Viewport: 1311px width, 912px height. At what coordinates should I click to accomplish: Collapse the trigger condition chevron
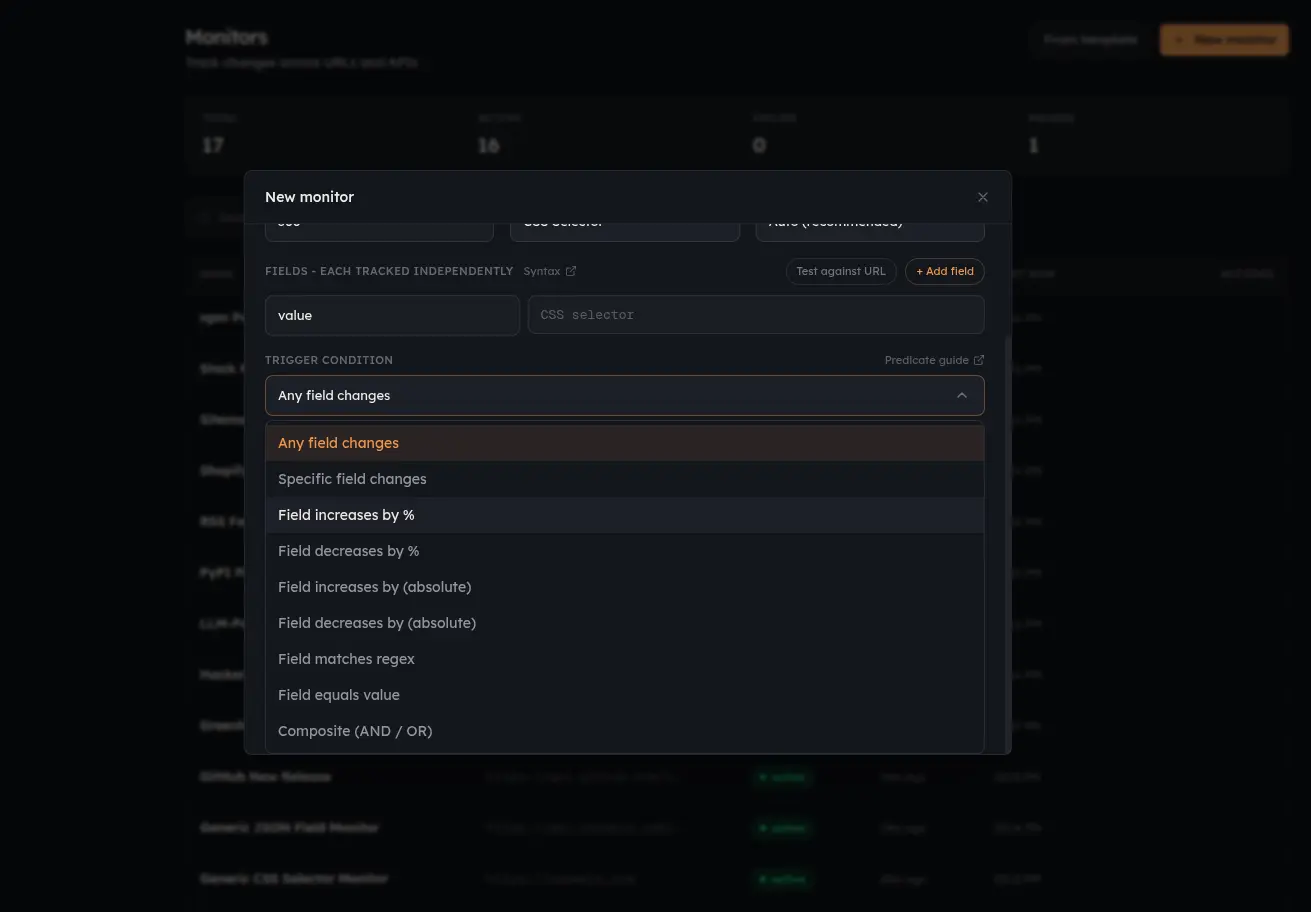962,396
